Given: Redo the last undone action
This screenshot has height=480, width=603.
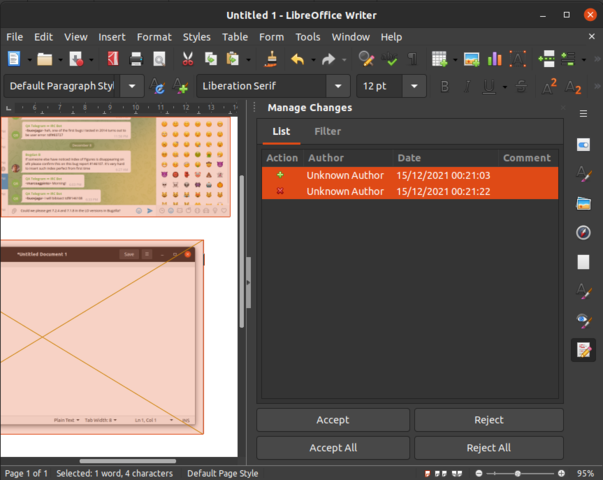Looking at the screenshot, I should [x=328, y=59].
